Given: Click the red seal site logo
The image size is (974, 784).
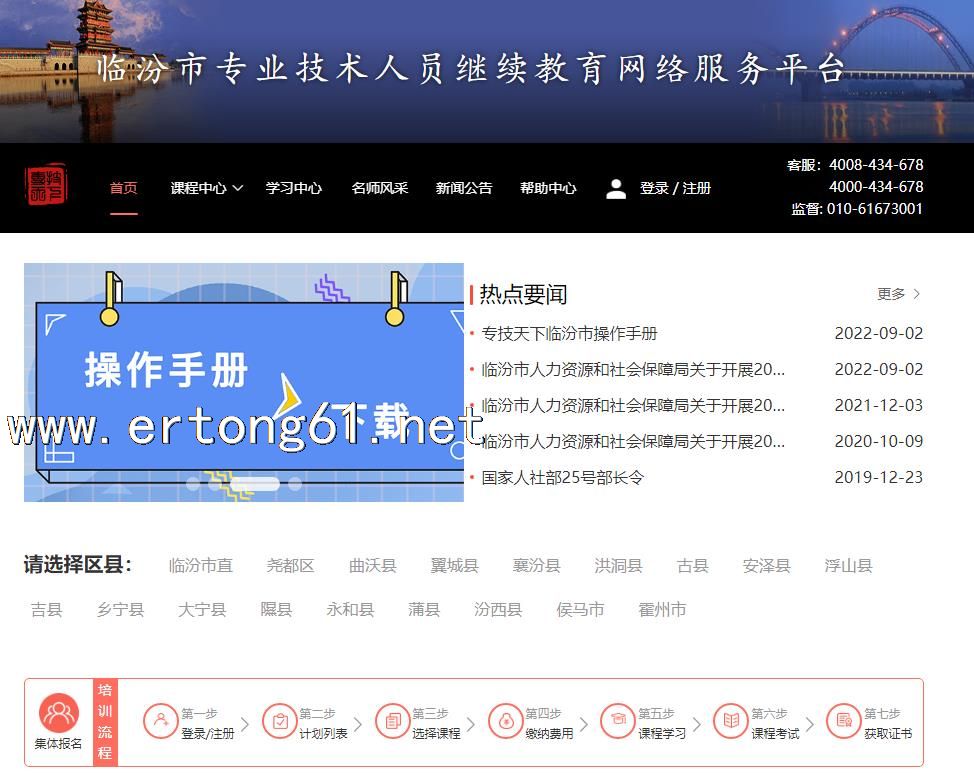Looking at the screenshot, I should click(47, 186).
